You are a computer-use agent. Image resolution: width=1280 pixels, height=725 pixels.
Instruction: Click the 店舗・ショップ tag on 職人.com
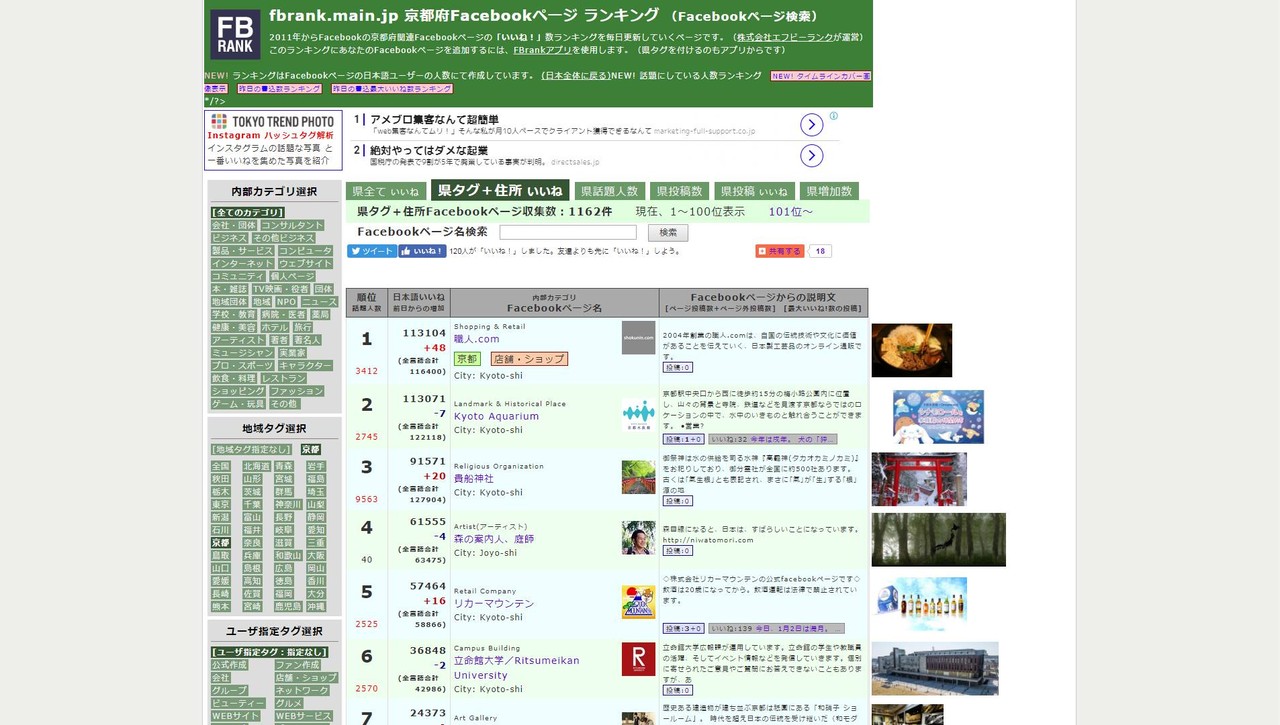click(530, 359)
